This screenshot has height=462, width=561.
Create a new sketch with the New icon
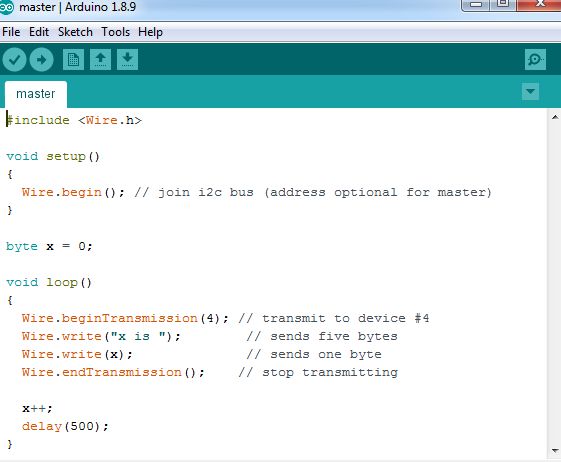pos(73,59)
